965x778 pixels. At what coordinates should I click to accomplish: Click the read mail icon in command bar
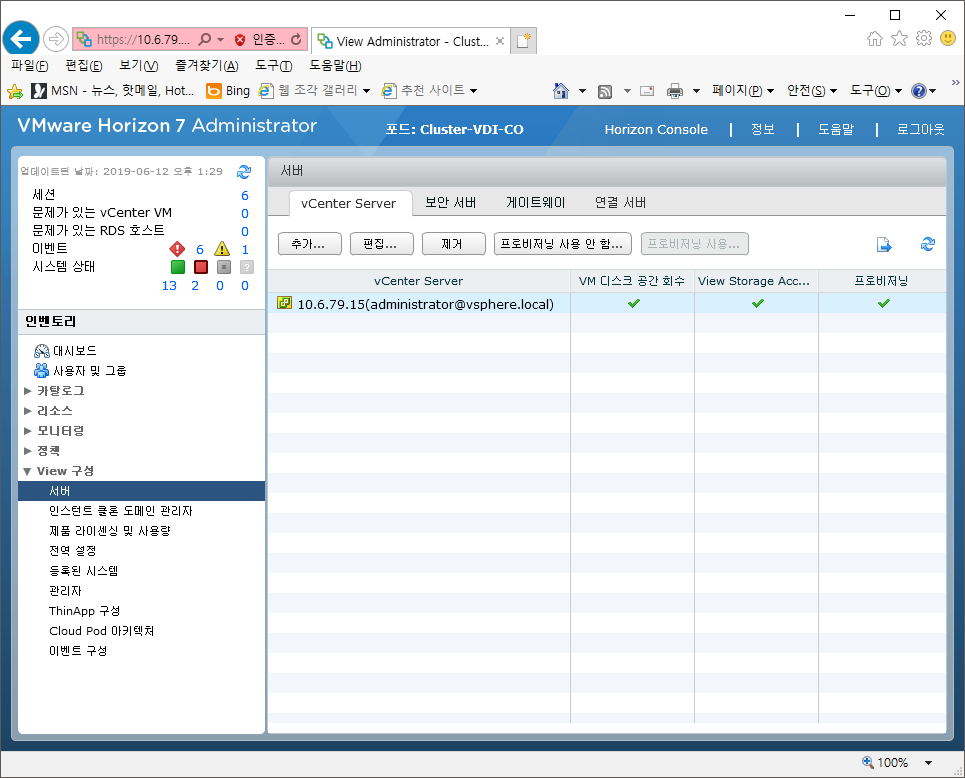tap(647, 91)
